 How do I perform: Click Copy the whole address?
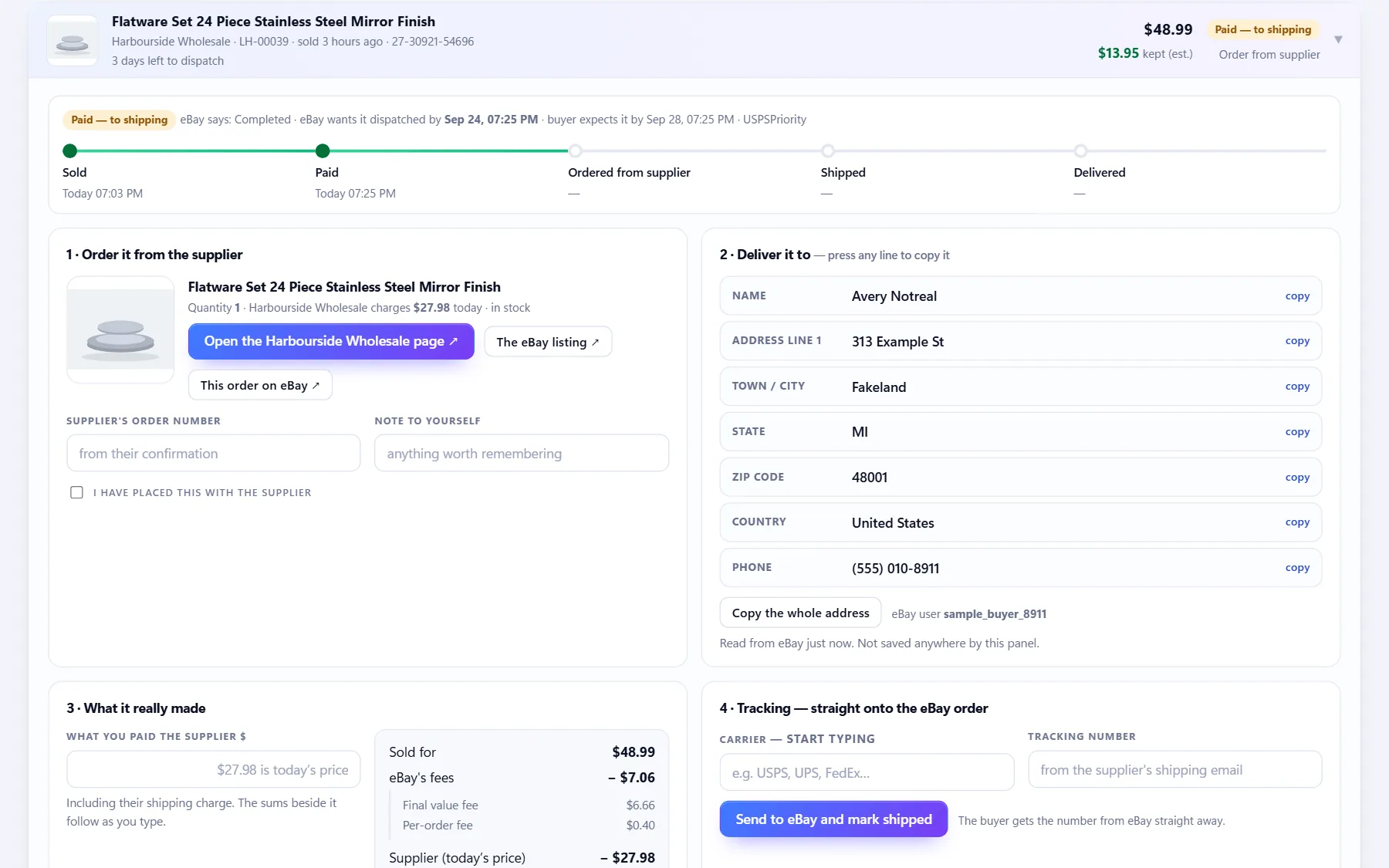click(800, 613)
